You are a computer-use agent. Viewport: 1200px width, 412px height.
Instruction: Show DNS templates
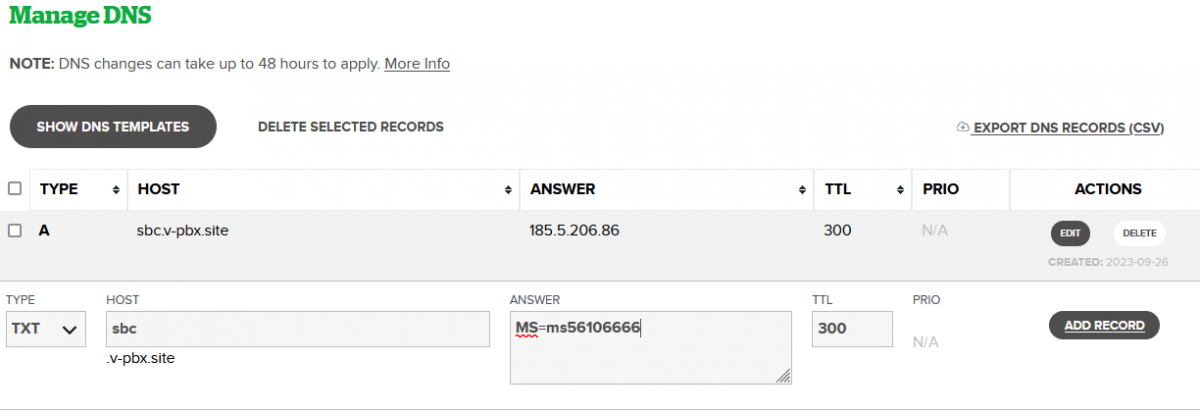[113, 127]
